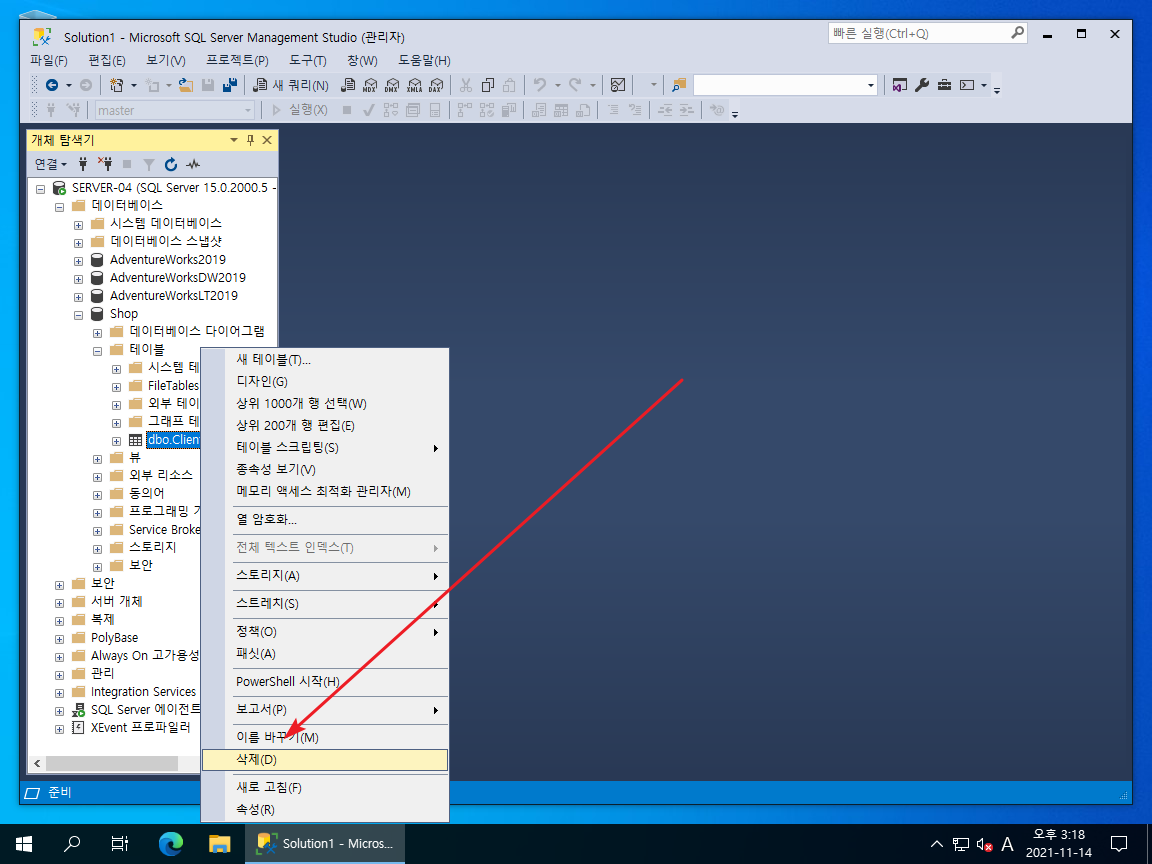1152x864 pixels.
Task: Open the 편집(E) menu
Action: pyautogui.click(x=107, y=60)
